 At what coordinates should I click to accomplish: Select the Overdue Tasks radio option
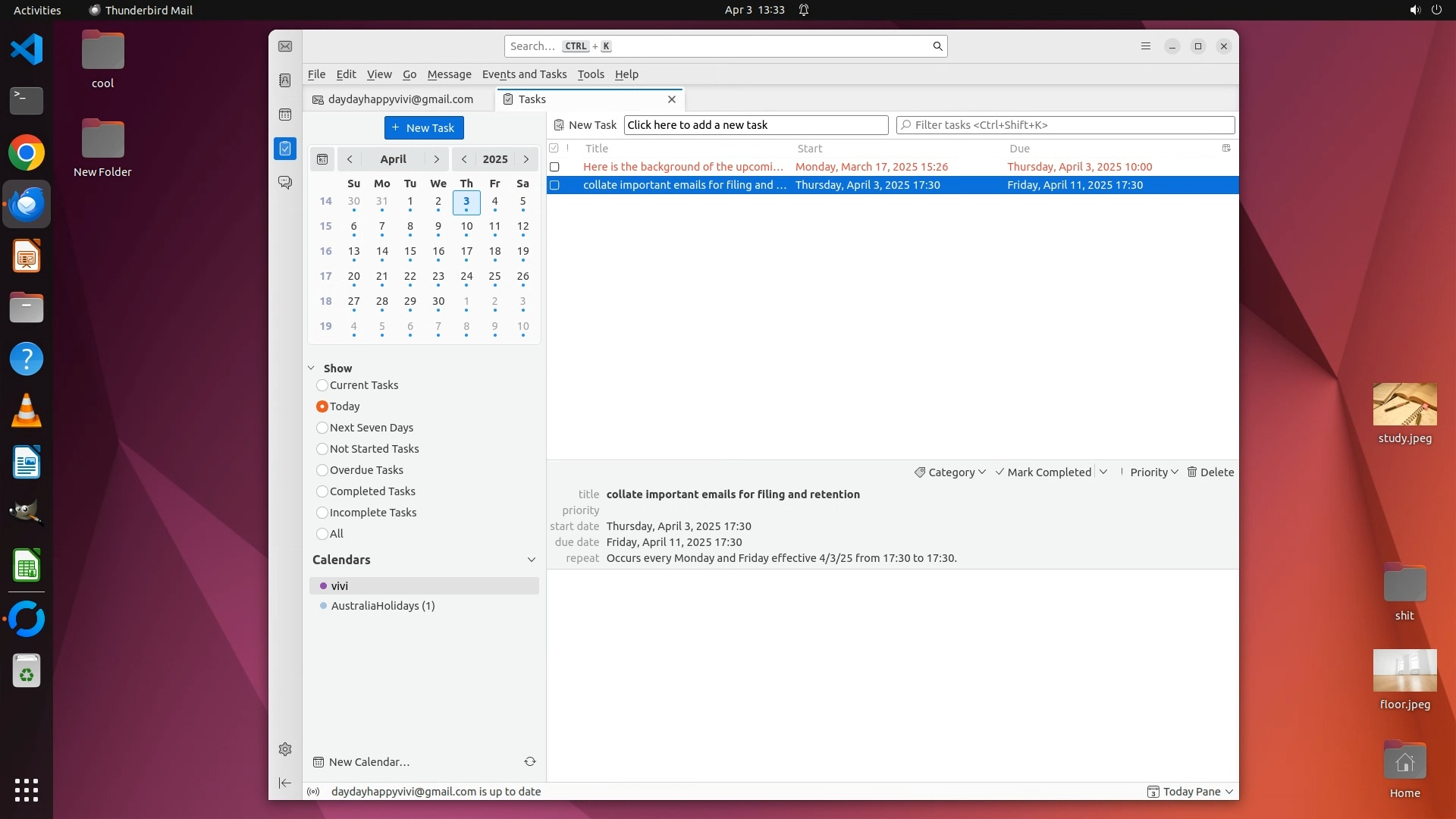pyautogui.click(x=322, y=470)
